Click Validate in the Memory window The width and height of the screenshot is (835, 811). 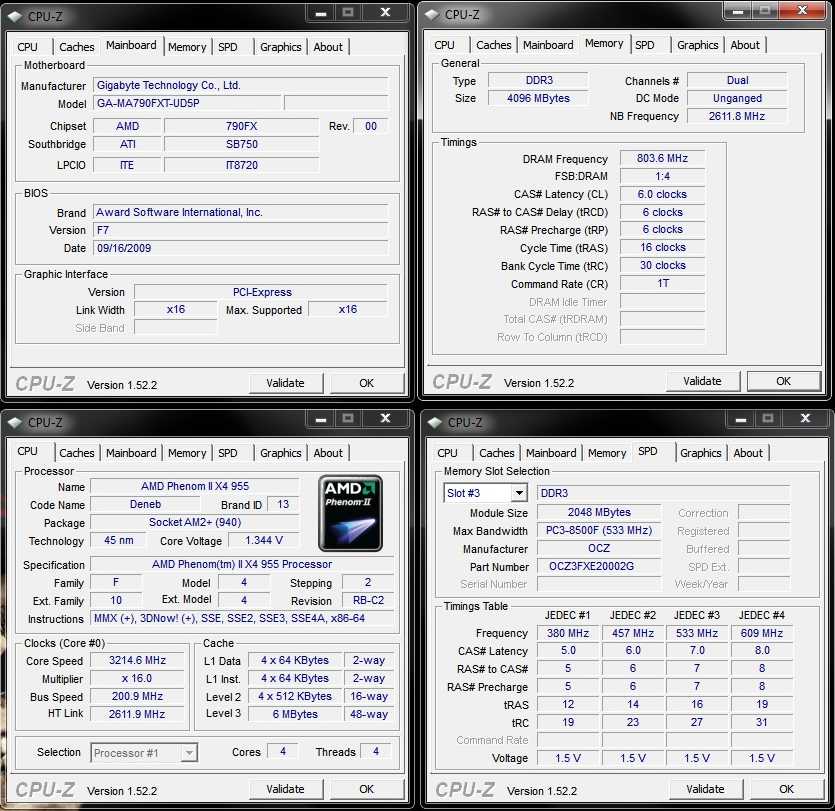click(702, 381)
